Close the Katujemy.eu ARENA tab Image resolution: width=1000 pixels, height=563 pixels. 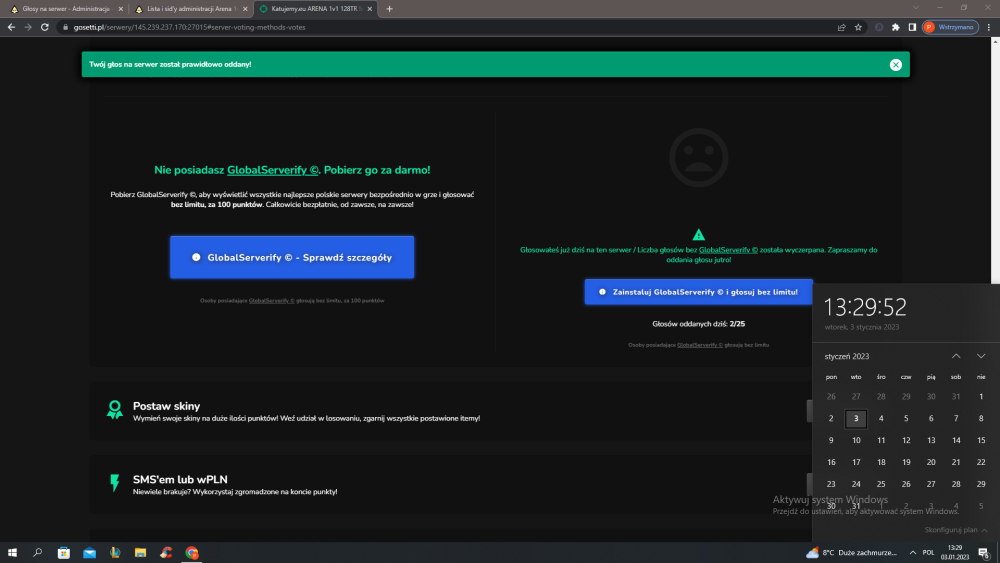point(369,9)
